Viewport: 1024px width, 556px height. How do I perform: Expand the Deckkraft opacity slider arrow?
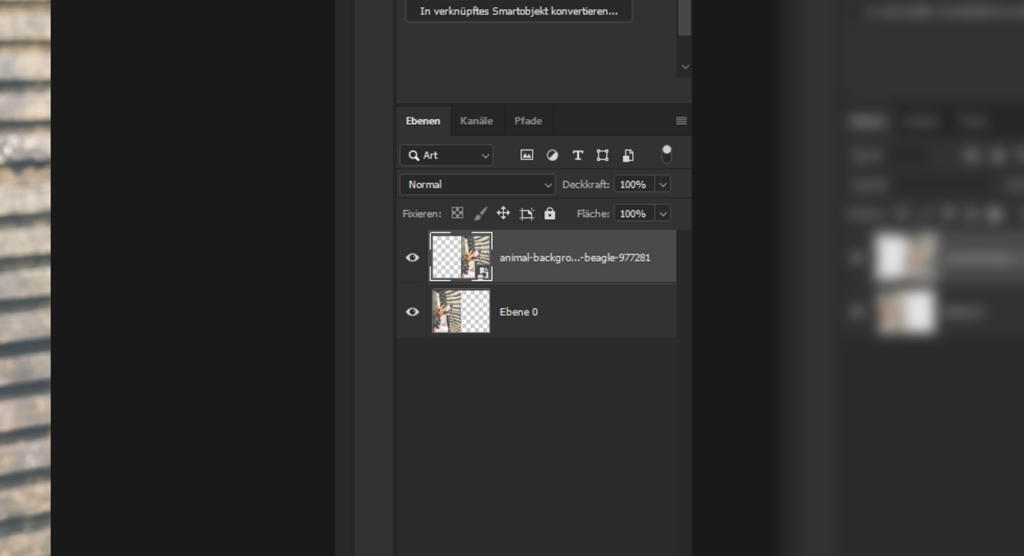[x=662, y=185]
